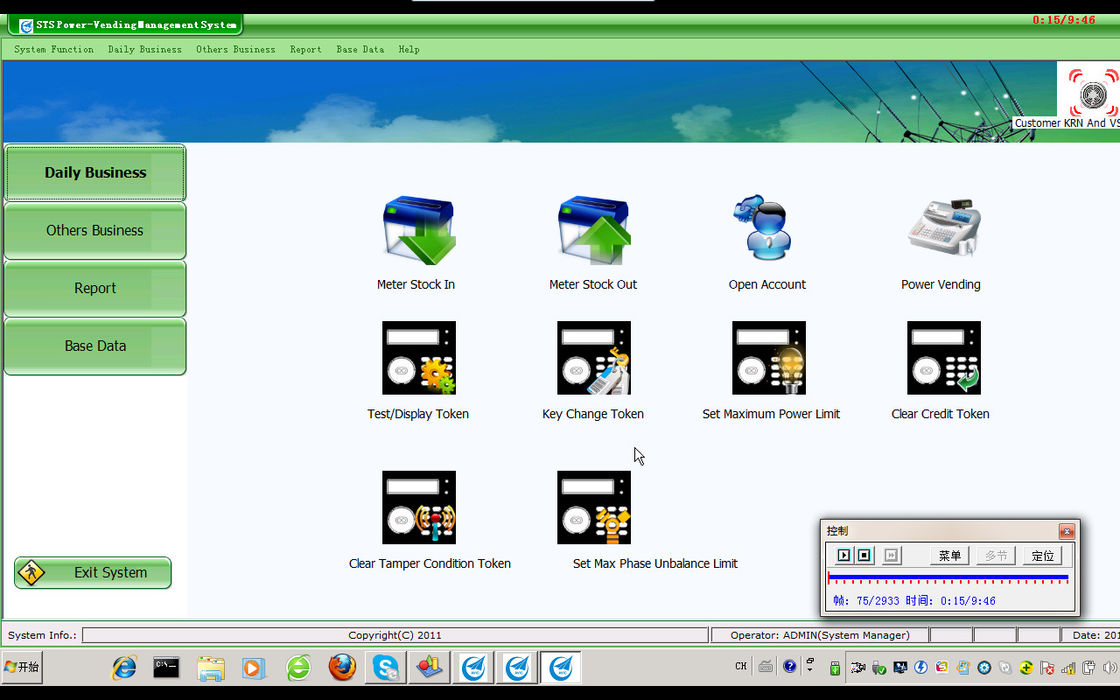The width and height of the screenshot is (1120, 700).
Task: Click the Exit System button
Action: click(93, 573)
